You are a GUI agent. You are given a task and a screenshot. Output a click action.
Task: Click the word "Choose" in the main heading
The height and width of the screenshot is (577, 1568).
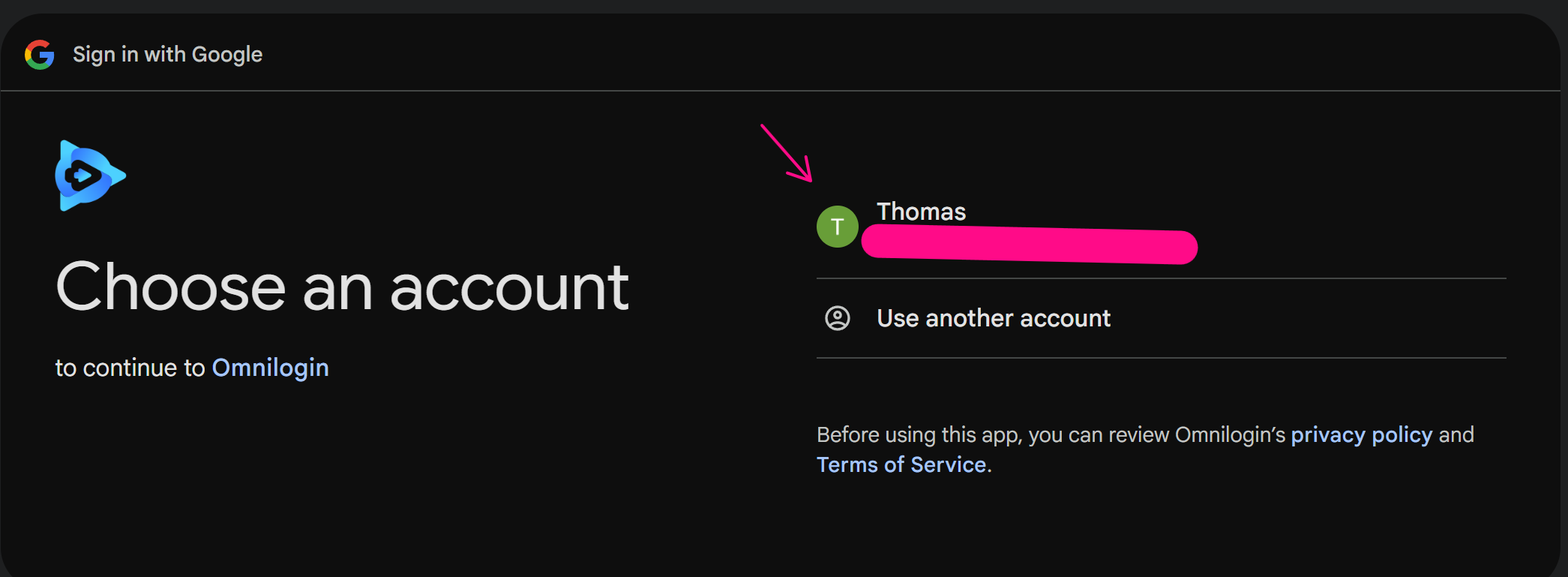[171, 287]
